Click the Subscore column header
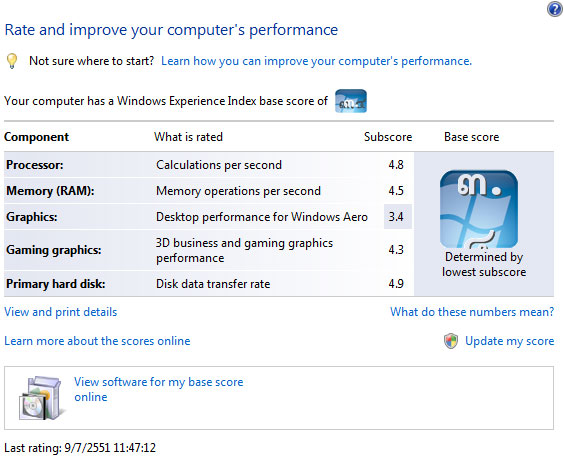The height and width of the screenshot is (458, 564). [388, 137]
